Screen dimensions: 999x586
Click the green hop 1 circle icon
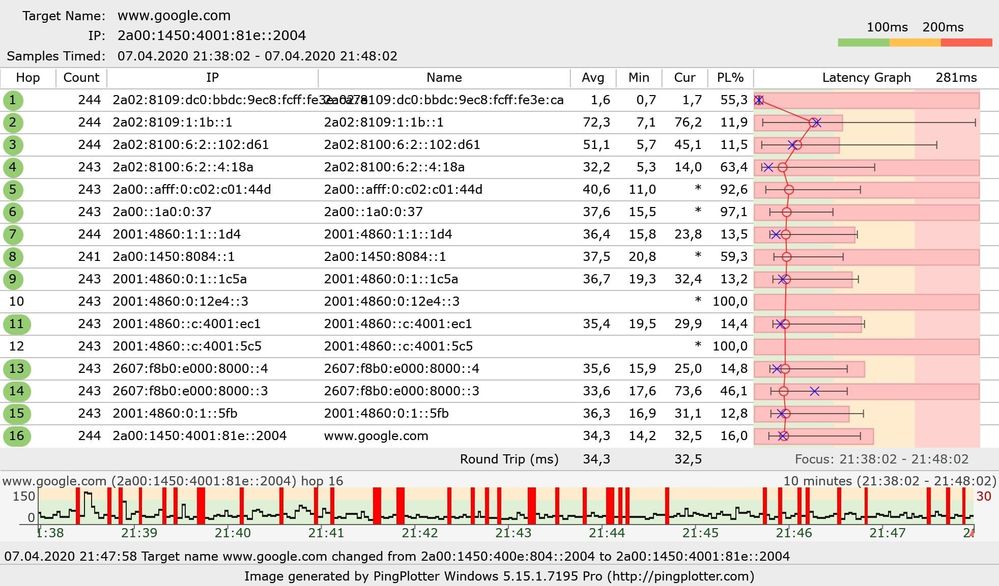click(13, 100)
